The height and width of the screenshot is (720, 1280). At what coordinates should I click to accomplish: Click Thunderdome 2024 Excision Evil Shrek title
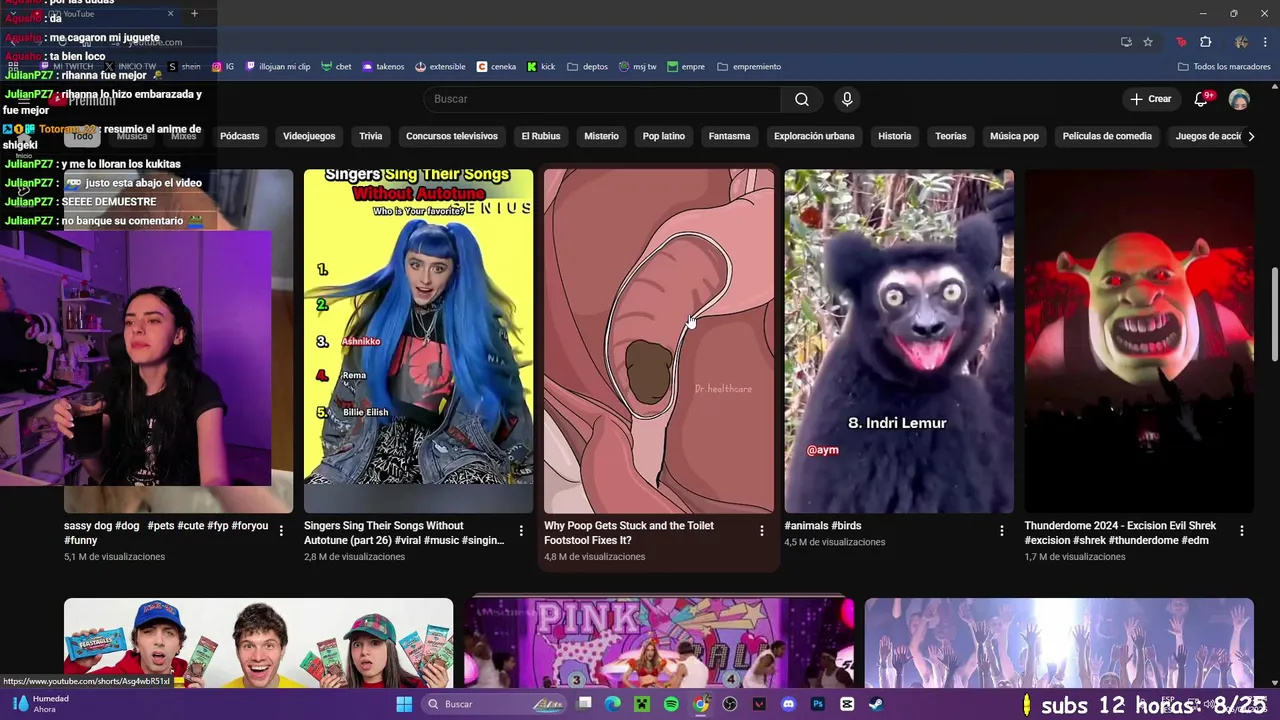click(x=1121, y=533)
